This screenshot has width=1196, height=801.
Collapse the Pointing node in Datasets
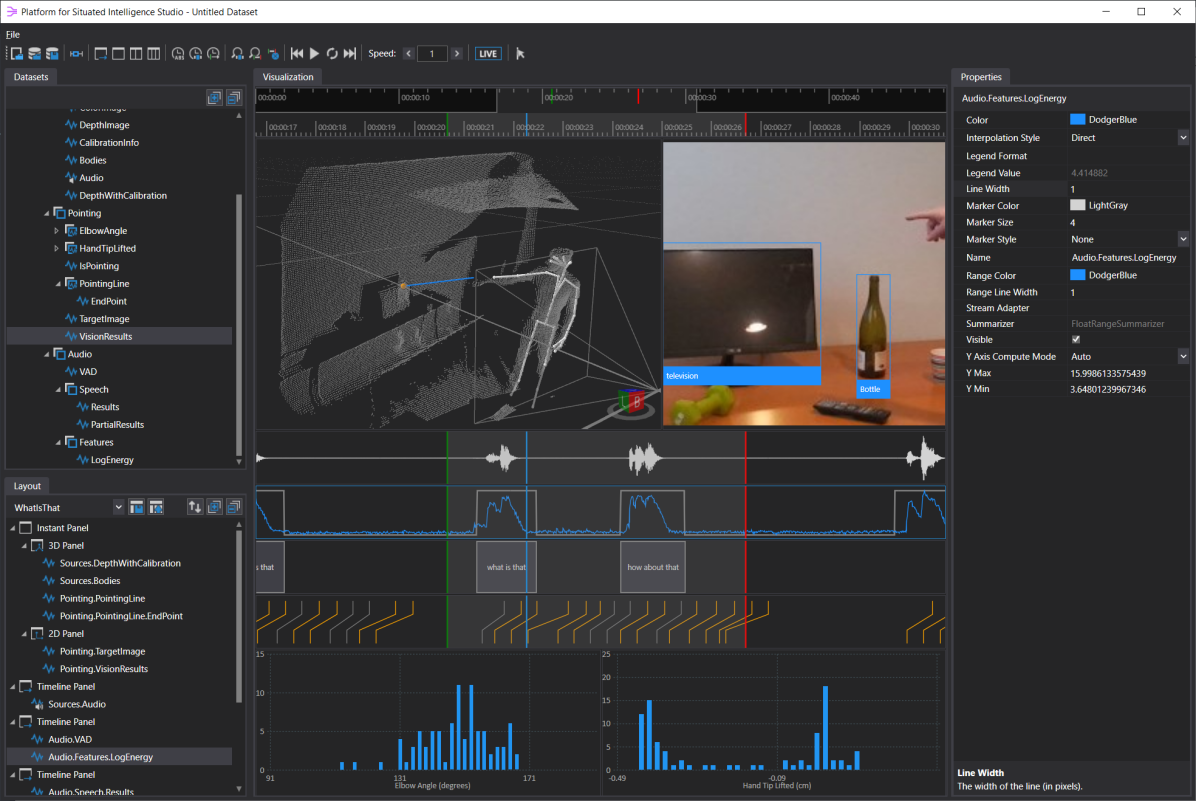click(47, 214)
